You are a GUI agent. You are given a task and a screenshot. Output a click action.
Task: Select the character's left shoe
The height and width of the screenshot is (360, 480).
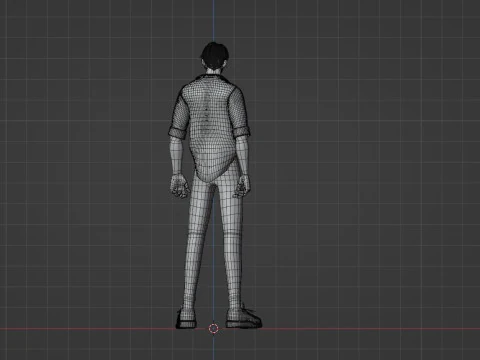(x=186, y=319)
